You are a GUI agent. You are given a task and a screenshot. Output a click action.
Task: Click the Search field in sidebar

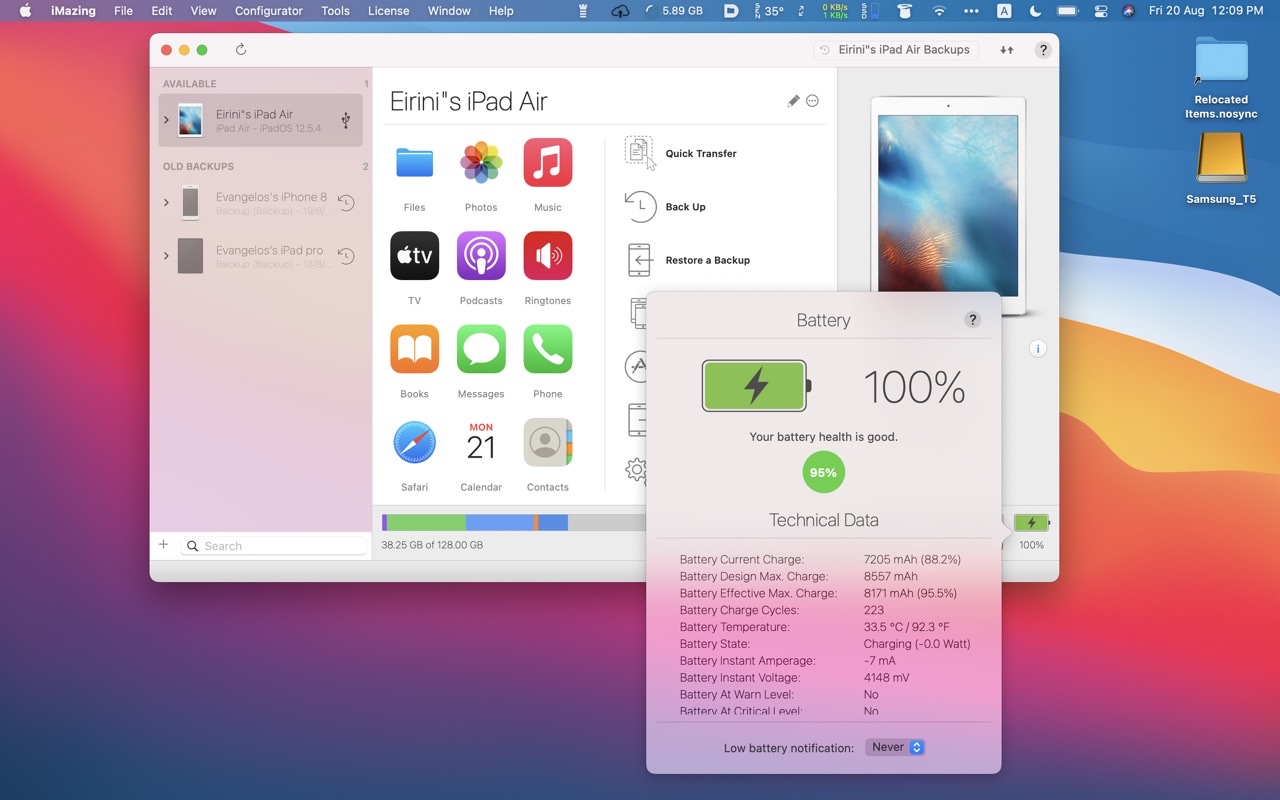coord(274,546)
